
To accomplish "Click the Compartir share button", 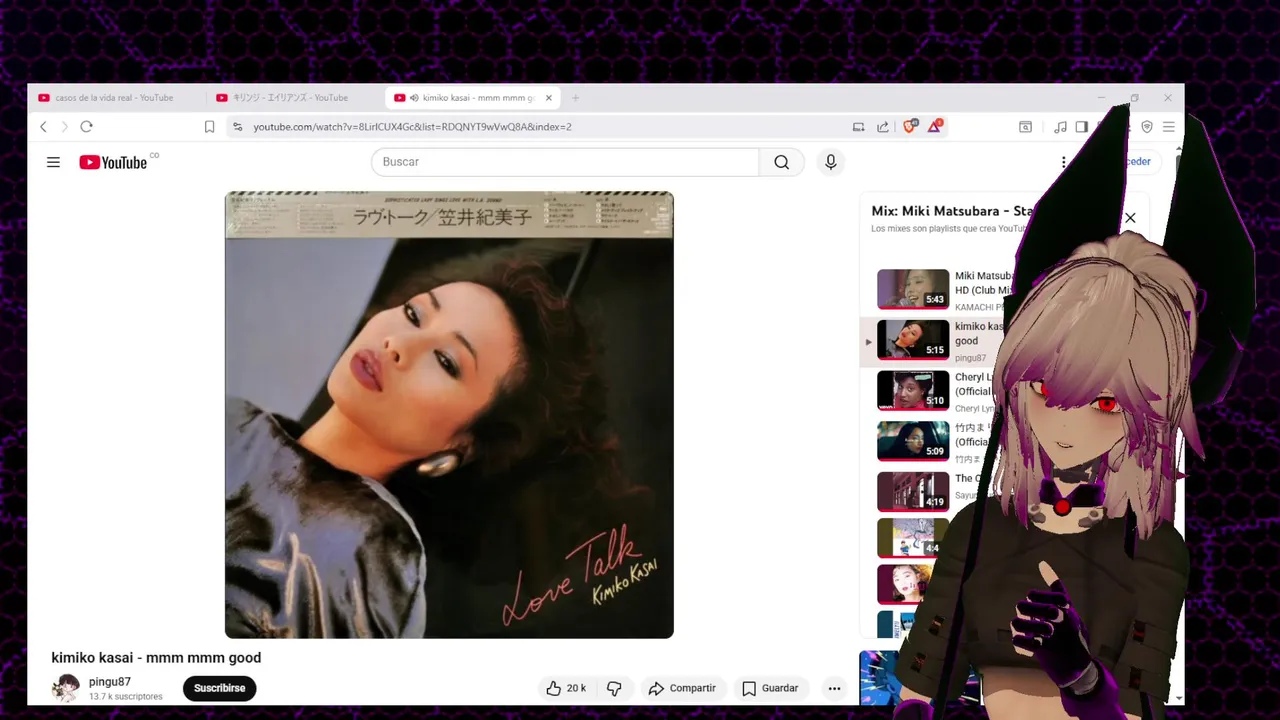I will pyautogui.click(x=682, y=688).
